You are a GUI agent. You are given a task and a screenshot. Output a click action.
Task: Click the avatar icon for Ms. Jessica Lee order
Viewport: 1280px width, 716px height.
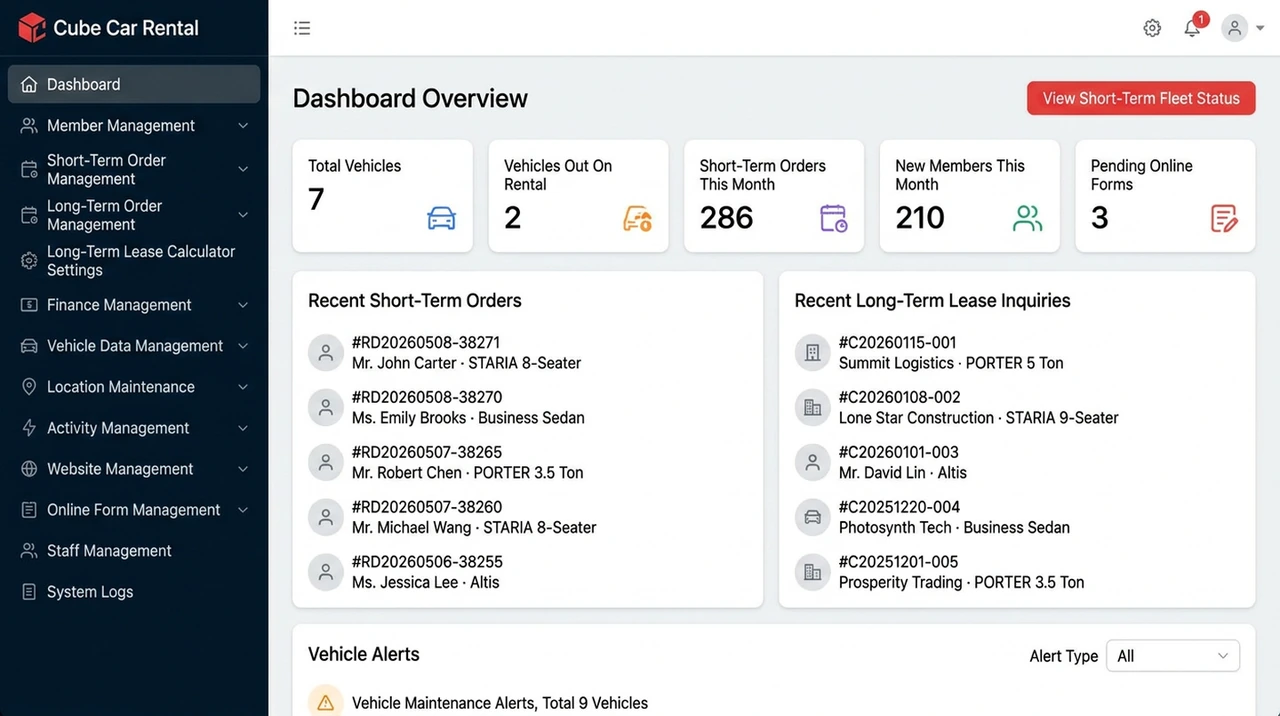pos(325,572)
